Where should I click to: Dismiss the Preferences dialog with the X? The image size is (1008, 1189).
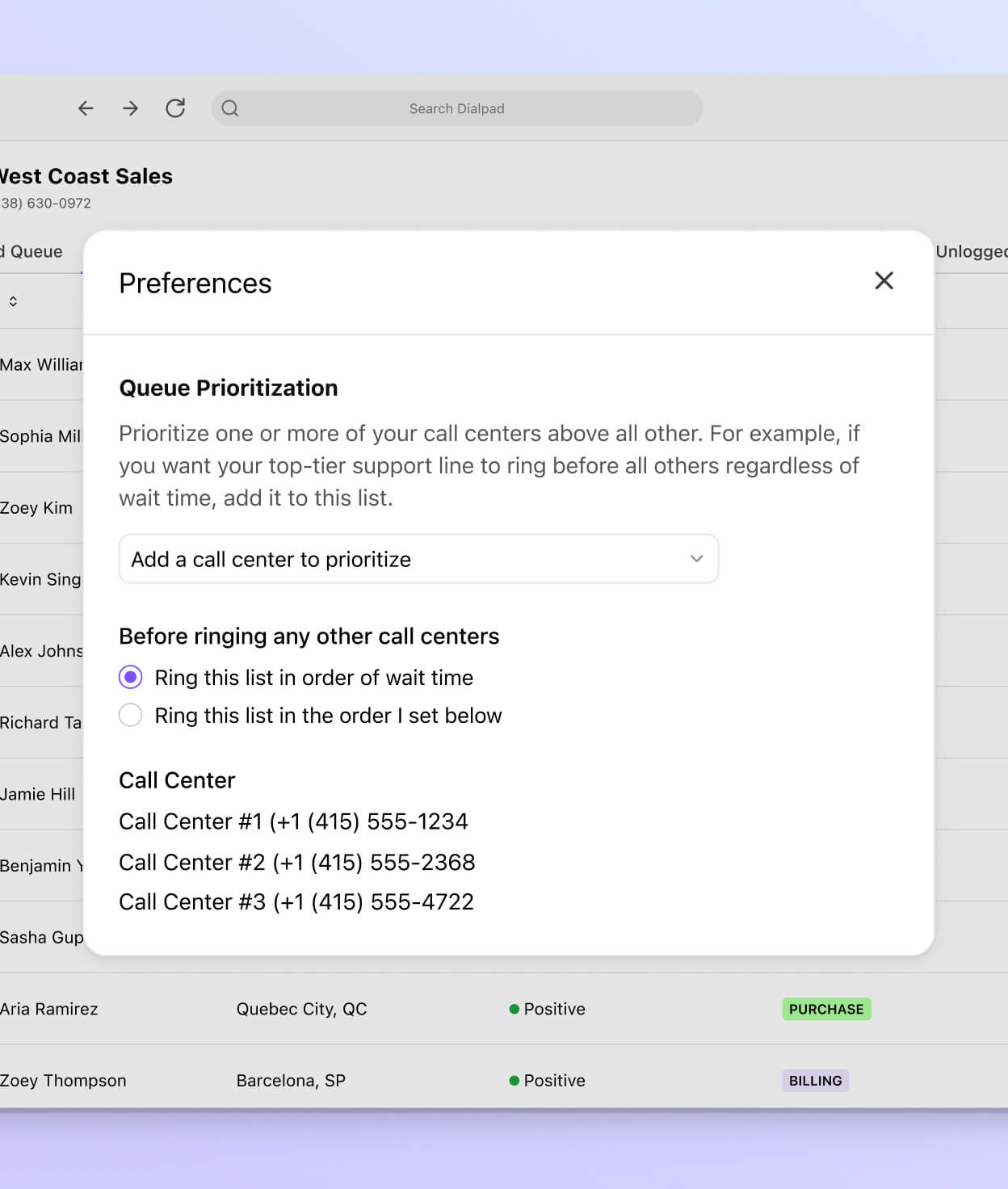click(884, 281)
